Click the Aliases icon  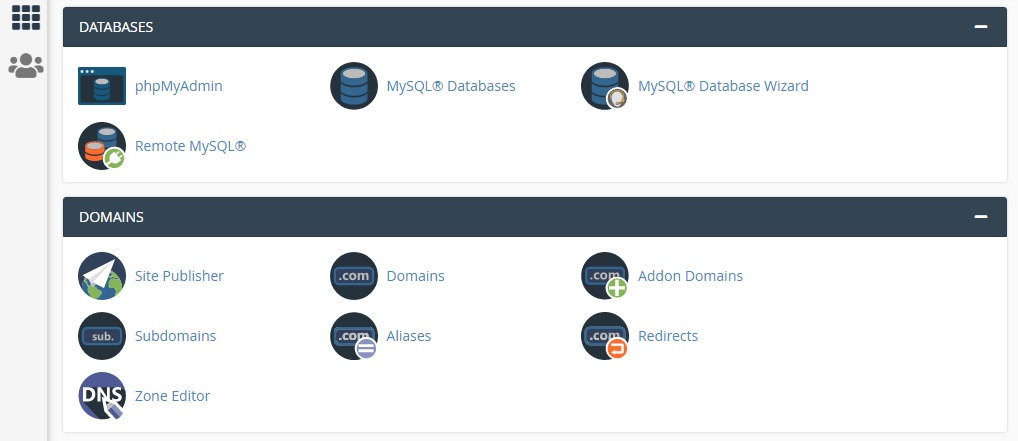354,336
